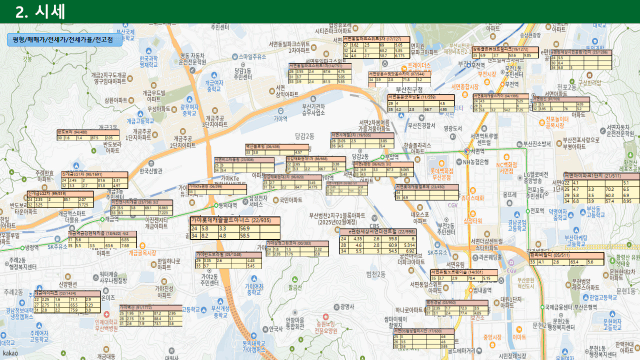Click the 전포역 subway station marker

[x=528, y=211]
